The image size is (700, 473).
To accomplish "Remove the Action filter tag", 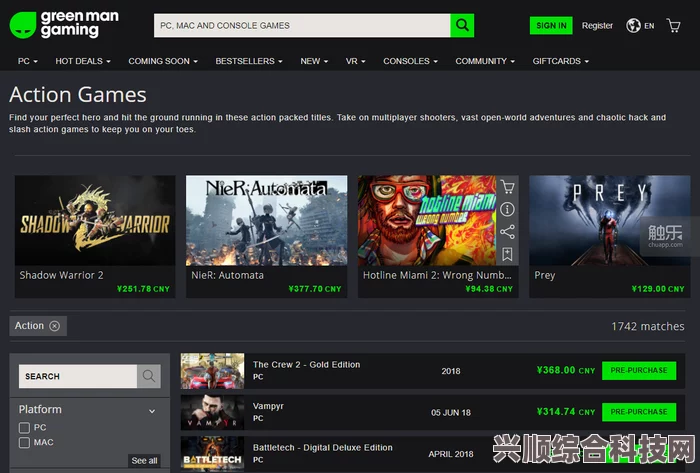I will click(54, 326).
